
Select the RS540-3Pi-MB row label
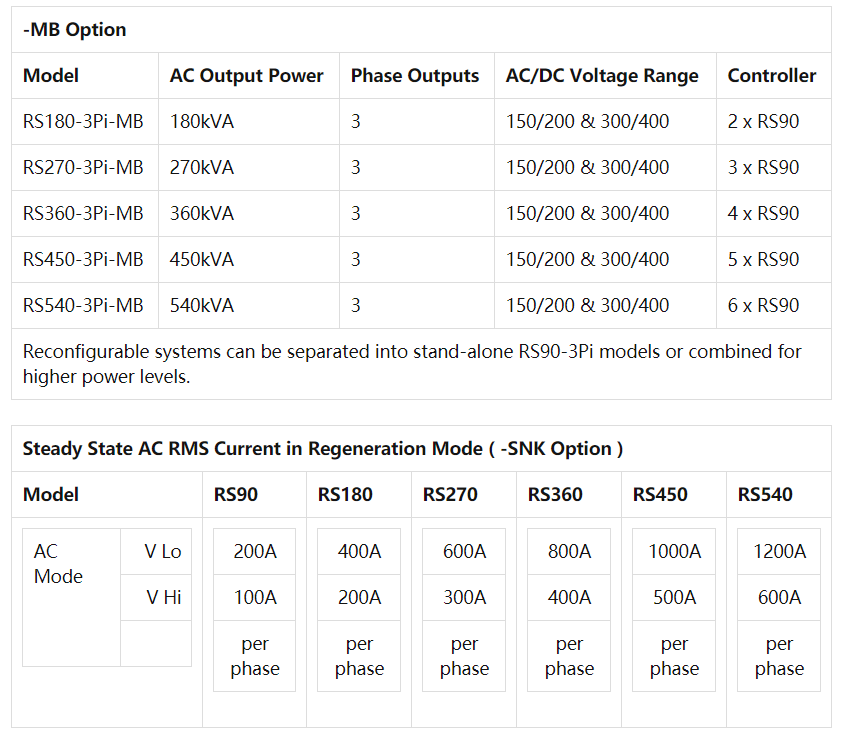(x=83, y=306)
